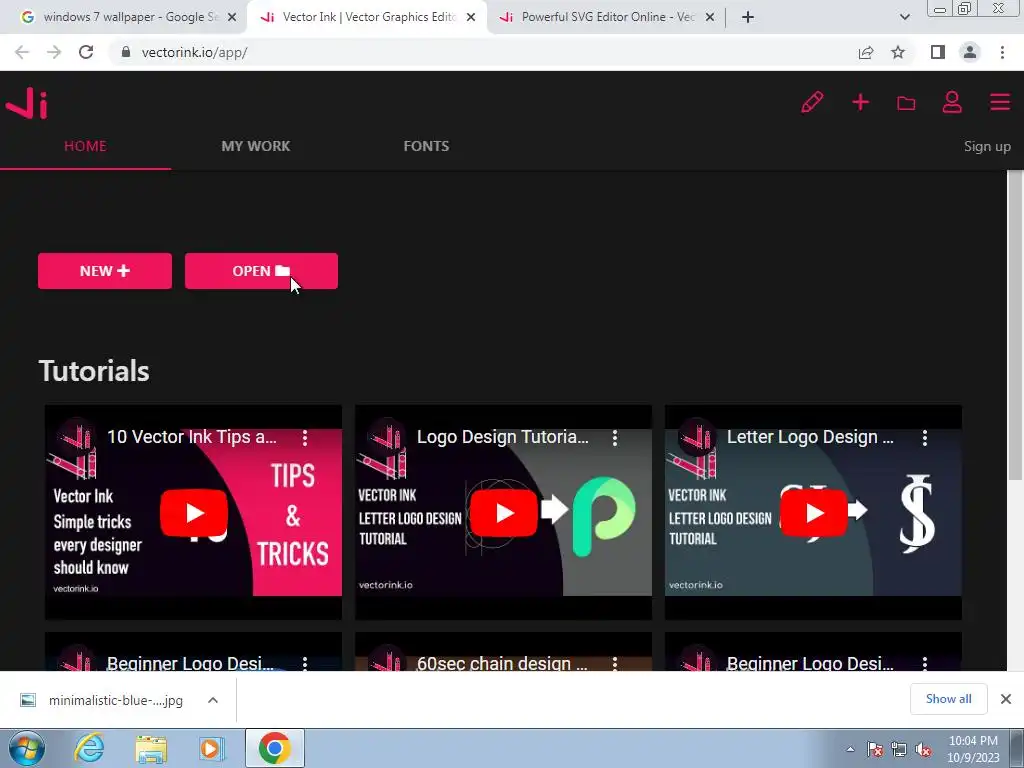Image resolution: width=1024 pixels, height=768 pixels.
Task: Open the pencil editor icon in header
Action: (812, 103)
